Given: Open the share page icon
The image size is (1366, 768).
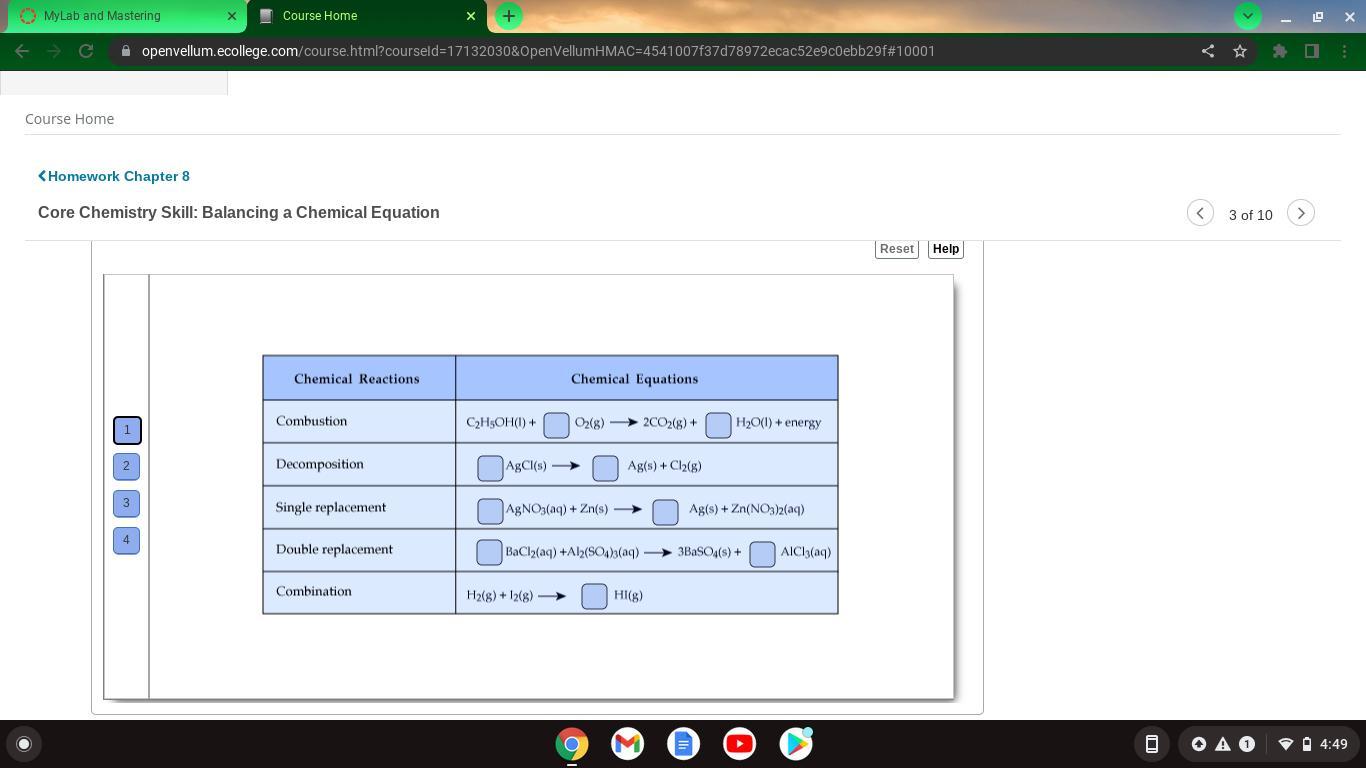Looking at the screenshot, I should point(1208,51).
